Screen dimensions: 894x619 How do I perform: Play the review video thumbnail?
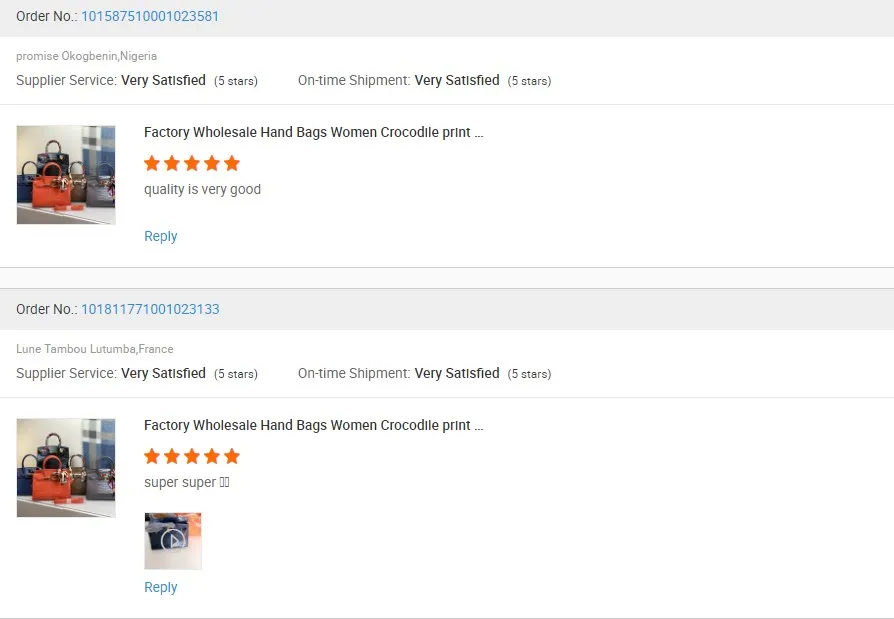(173, 541)
